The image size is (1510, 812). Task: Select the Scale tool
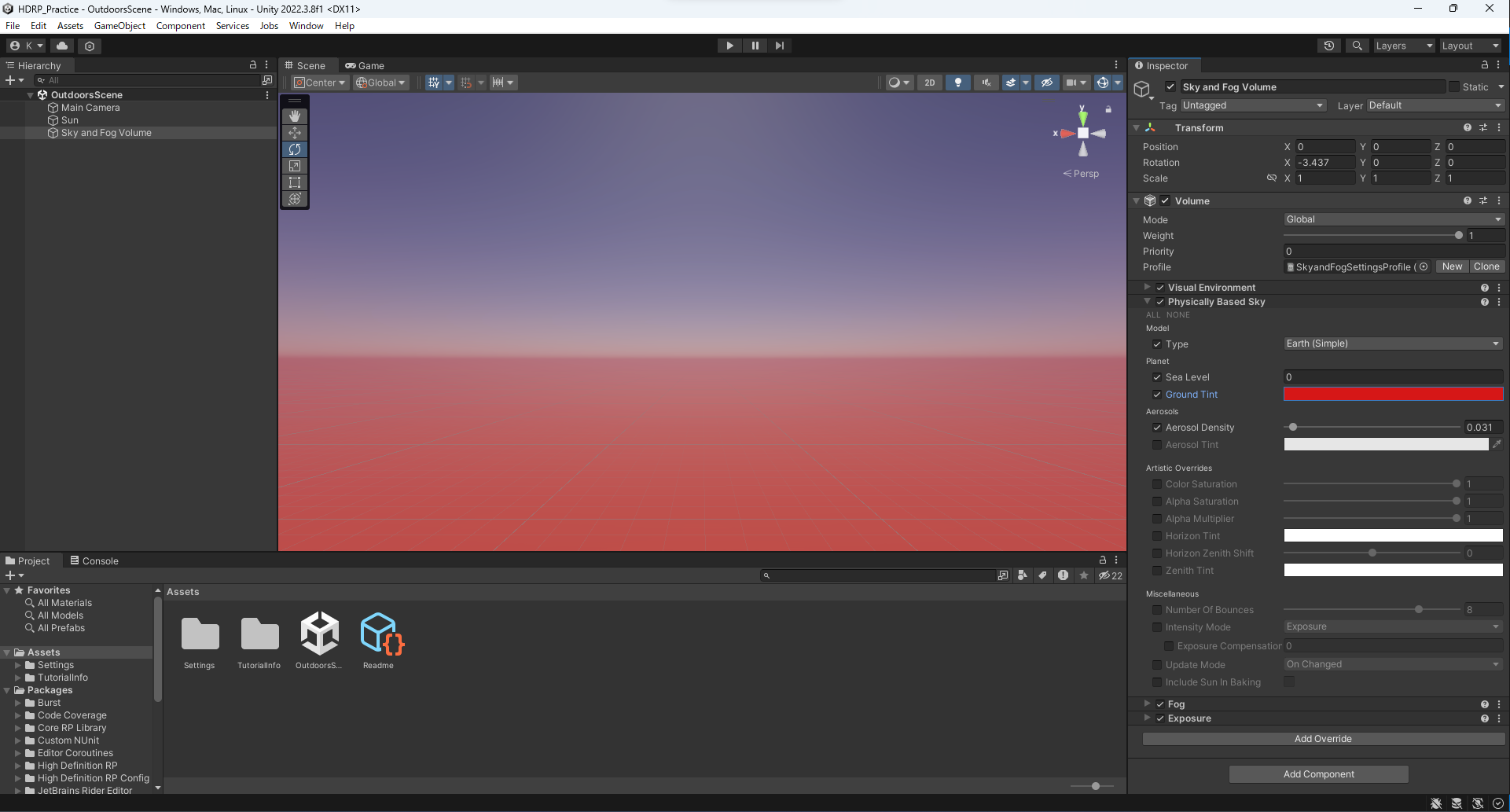click(295, 166)
